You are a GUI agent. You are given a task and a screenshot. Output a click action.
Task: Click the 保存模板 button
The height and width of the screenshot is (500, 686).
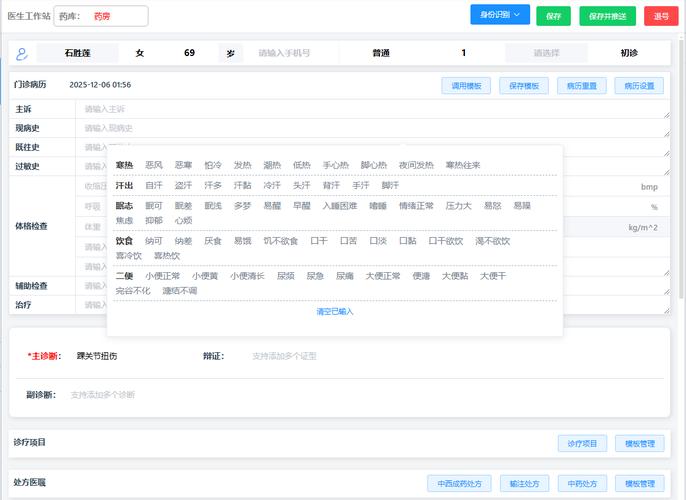tap(524, 86)
